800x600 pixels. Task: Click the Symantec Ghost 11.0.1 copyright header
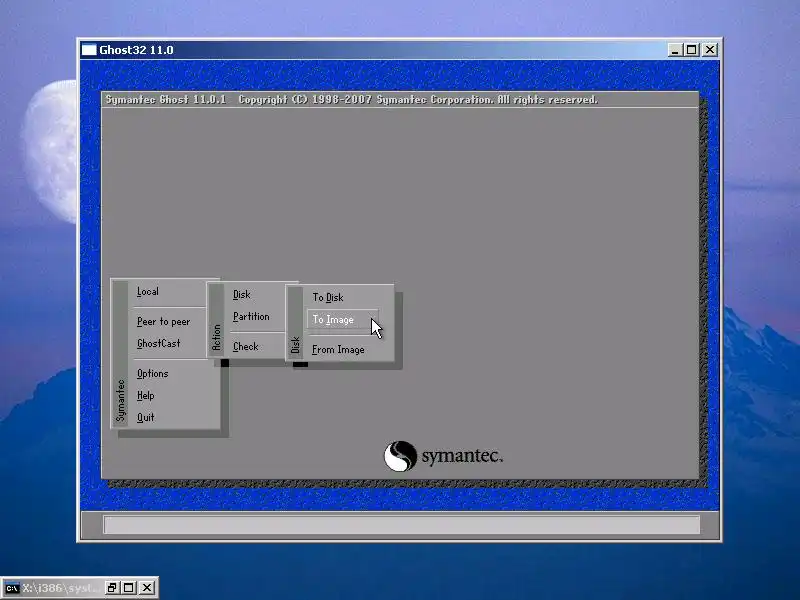click(x=352, y=99)
